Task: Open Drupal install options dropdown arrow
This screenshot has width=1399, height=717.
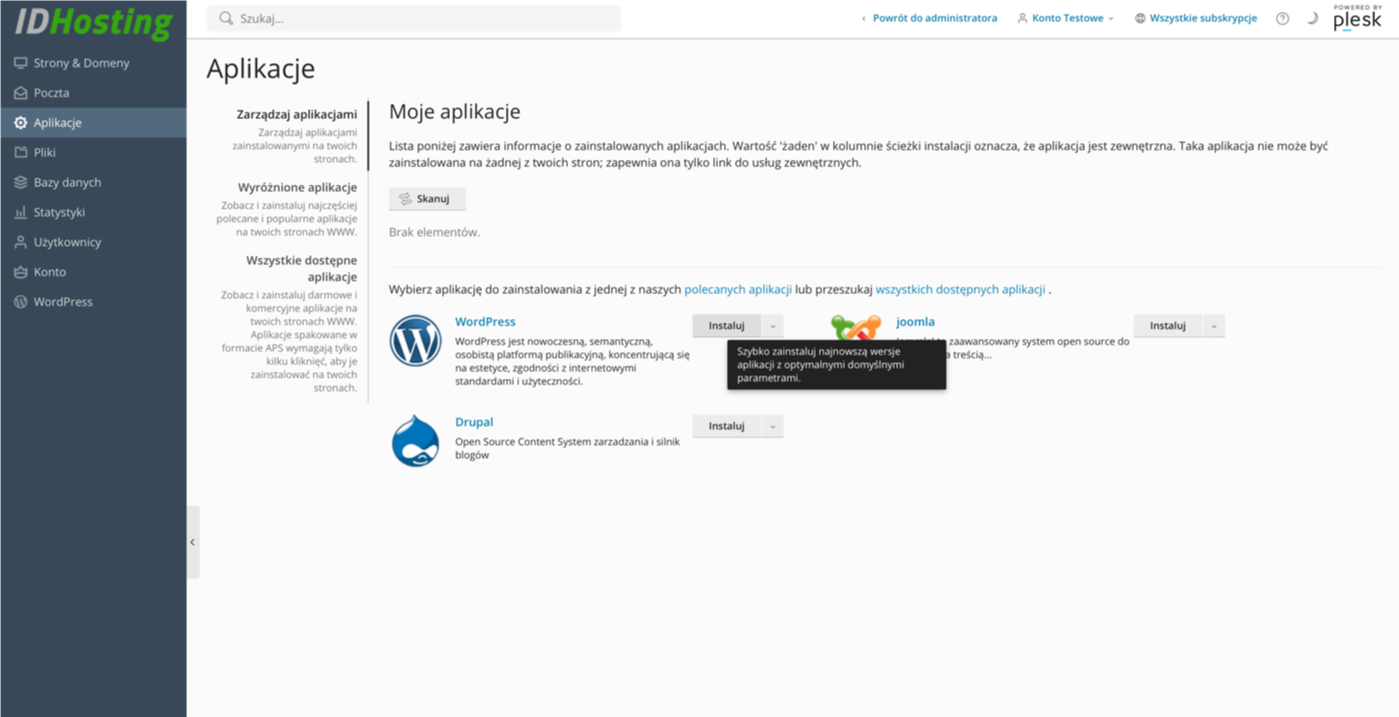Action: 772,426
